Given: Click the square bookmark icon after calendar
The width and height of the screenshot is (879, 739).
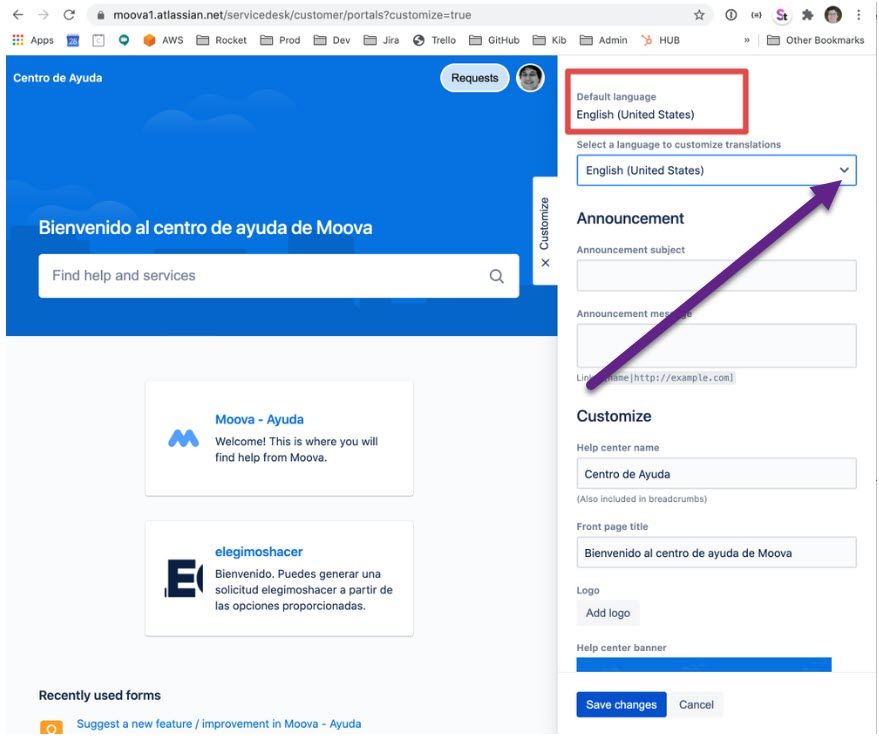Looking at the screenshot, I should (98, 40).
